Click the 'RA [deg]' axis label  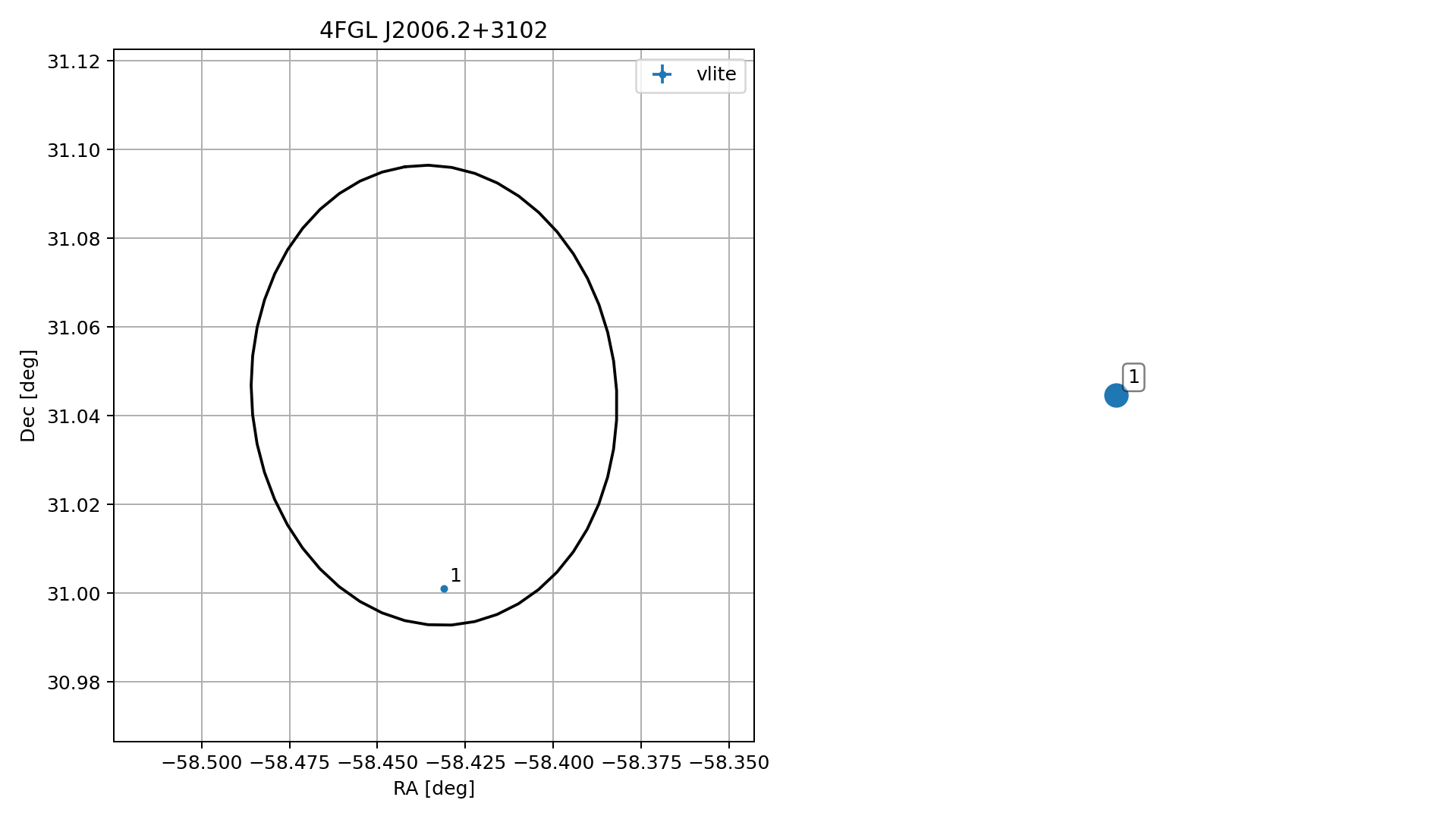click(434, 789)
